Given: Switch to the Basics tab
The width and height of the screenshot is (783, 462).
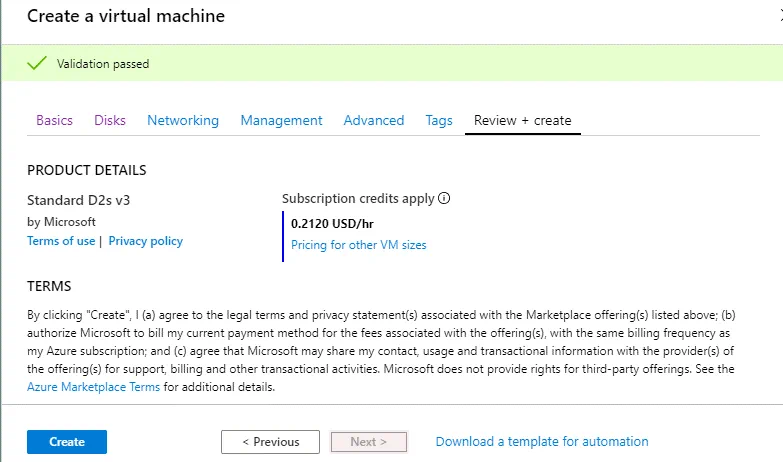Looking at the screenshot, I should tap(54, 120).
